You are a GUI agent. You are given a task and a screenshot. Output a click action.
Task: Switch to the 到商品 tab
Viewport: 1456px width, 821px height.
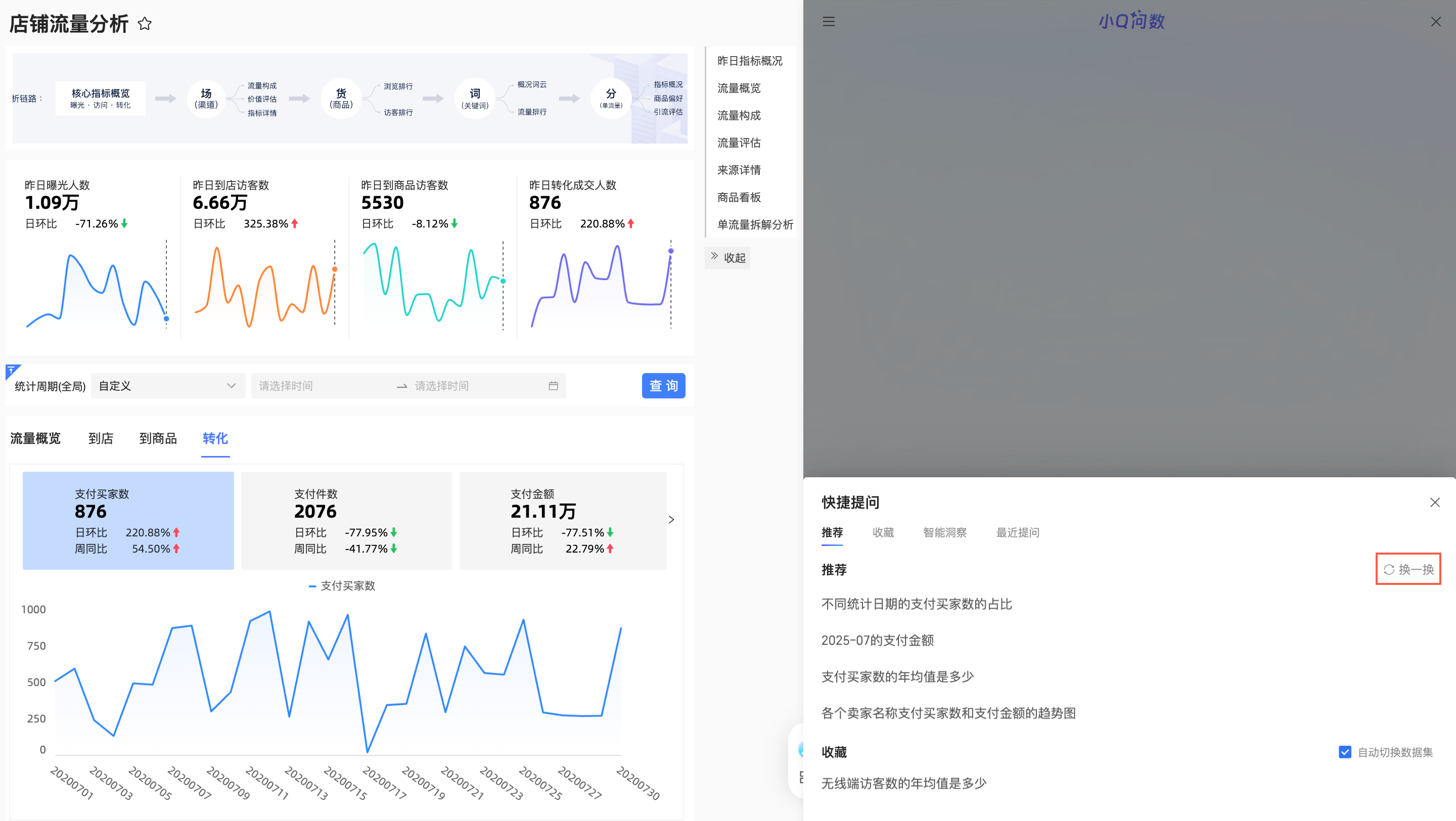point(158,438)
